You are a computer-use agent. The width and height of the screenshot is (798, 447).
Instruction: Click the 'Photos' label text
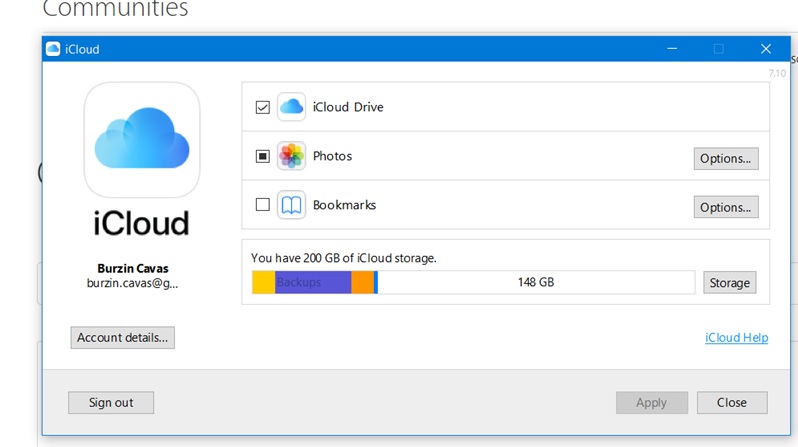(332, 156)
